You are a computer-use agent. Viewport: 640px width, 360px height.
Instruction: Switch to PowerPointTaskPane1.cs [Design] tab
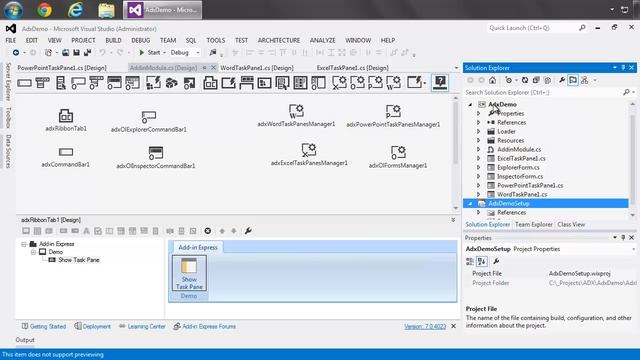pos(62,68)
